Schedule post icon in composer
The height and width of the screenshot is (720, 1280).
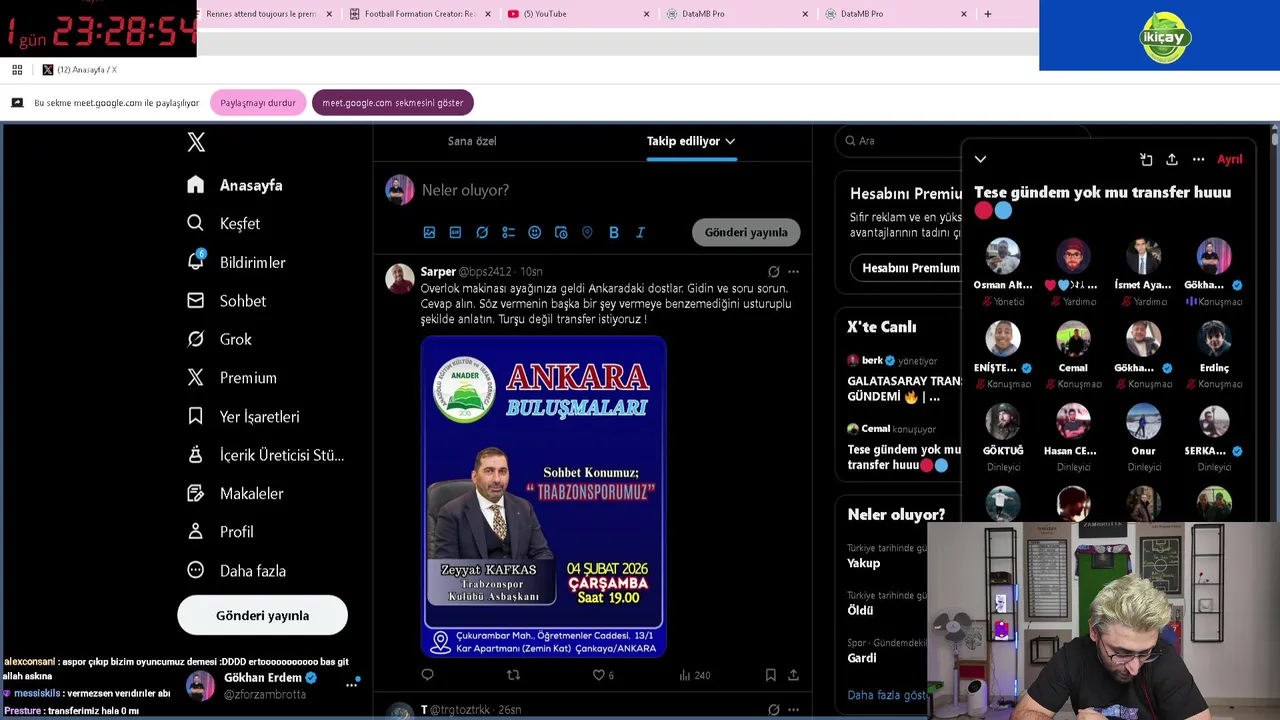pyautogui.click(x=561, y=232)
